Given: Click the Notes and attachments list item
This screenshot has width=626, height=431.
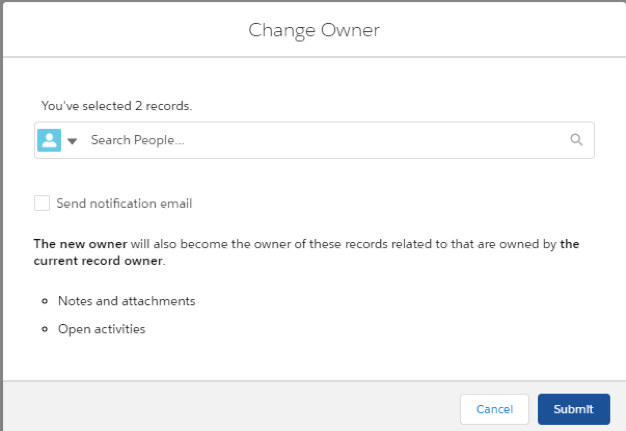Looking at the screenshot, I should pos(127,301).
